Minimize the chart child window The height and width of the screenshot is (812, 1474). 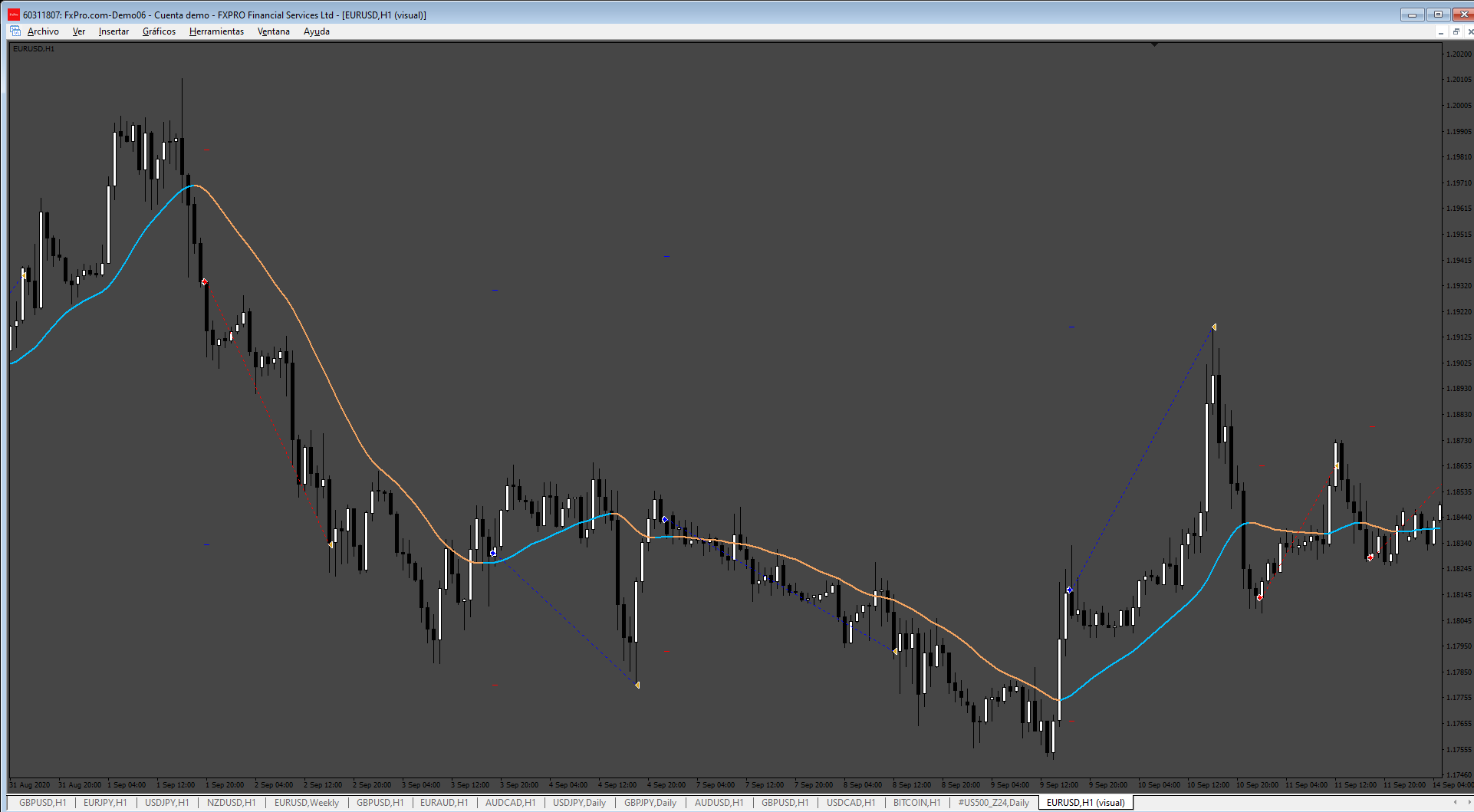point(1441,31)
